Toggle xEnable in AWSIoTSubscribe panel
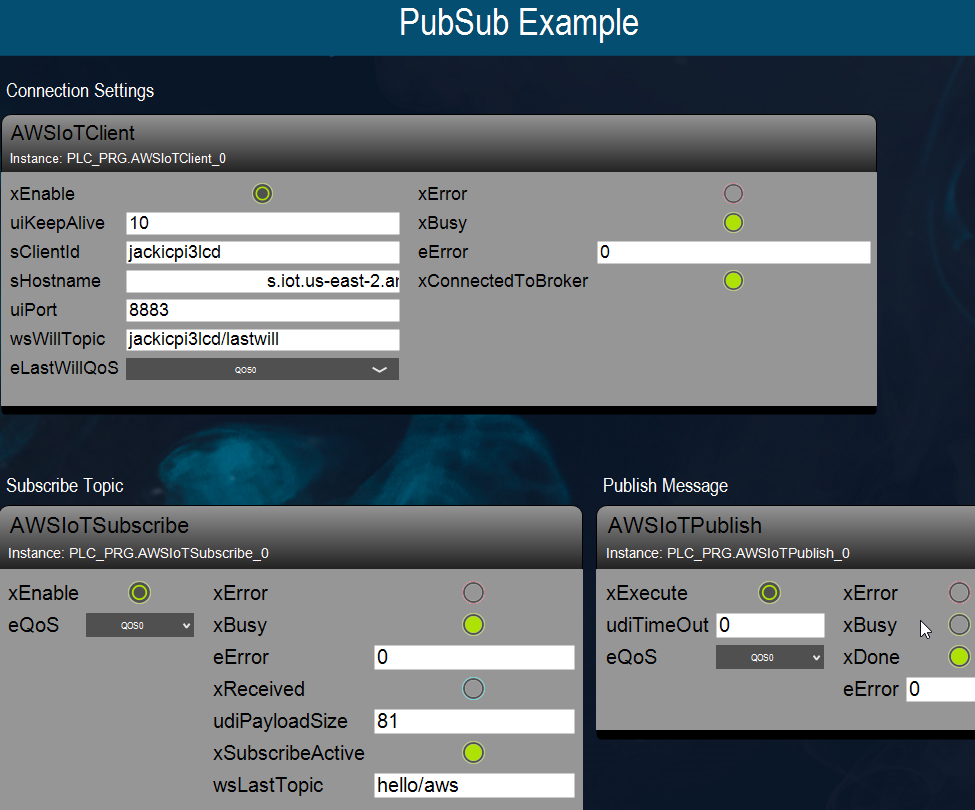This screenshot has height=810, width=975. [x=140, y=593]
